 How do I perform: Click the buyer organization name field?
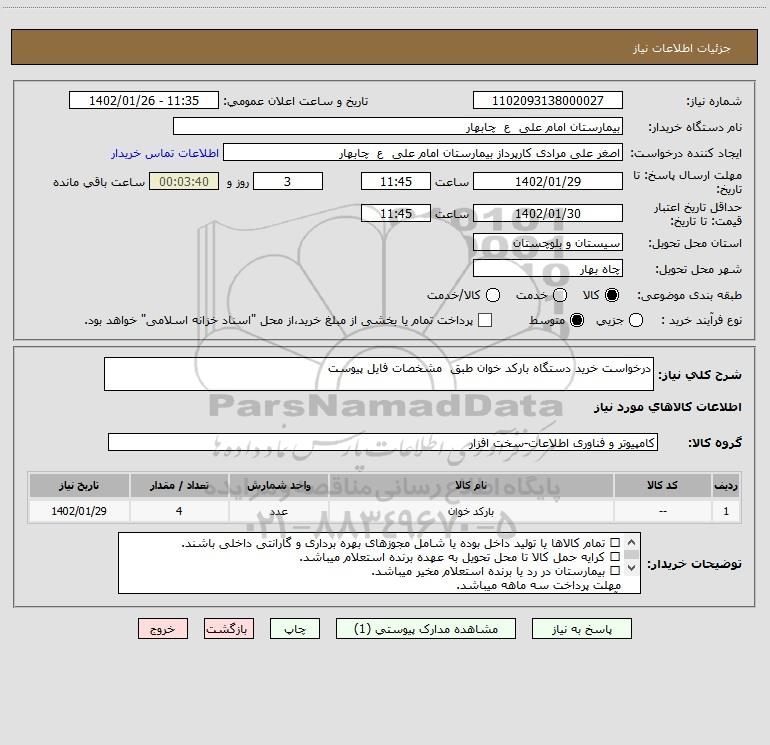tap(398, 126)
